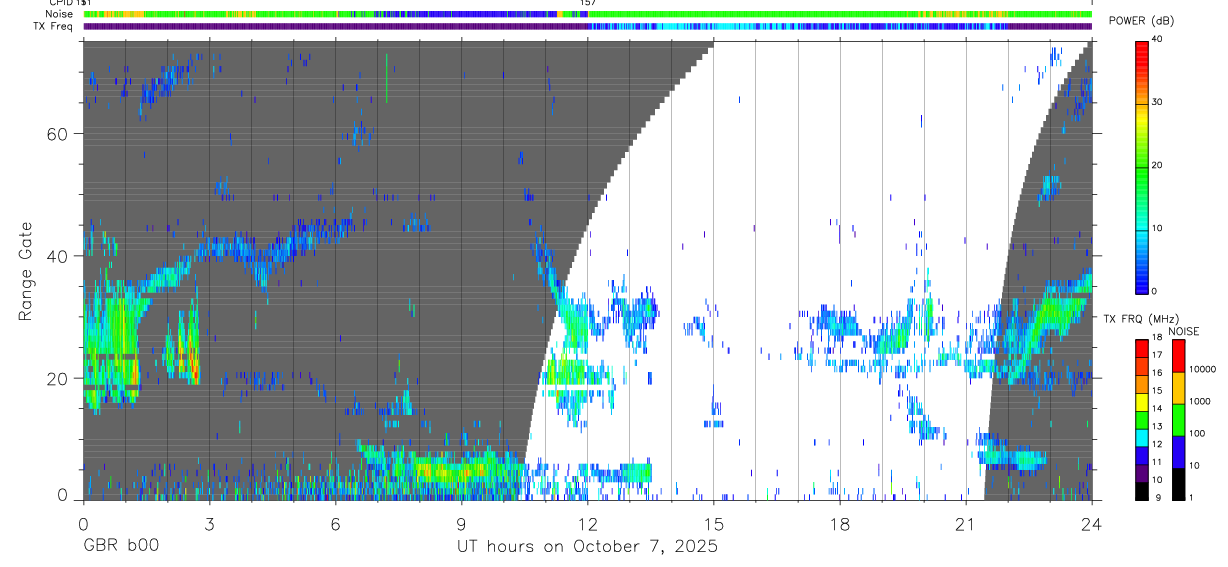This screenshot has height=567, width=1228.
Task: Click the 18 tick on UT hours axis
Action: point(840,524)
